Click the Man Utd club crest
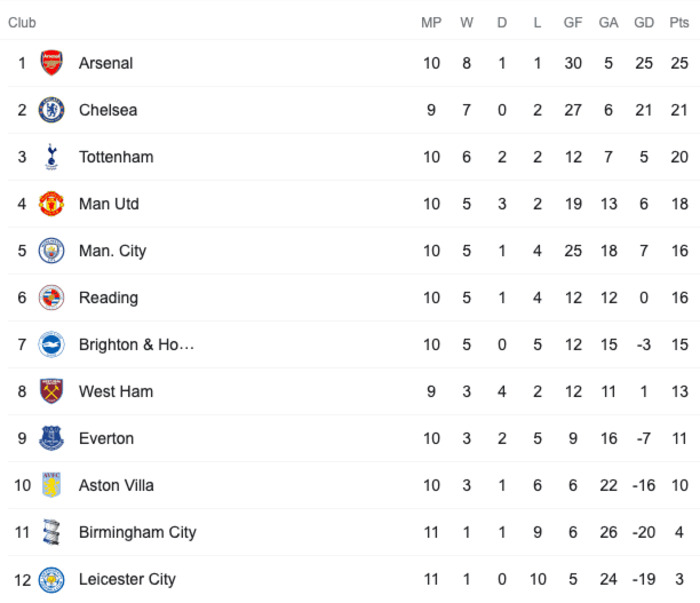The image size is (700, 603). coord(51,204)
